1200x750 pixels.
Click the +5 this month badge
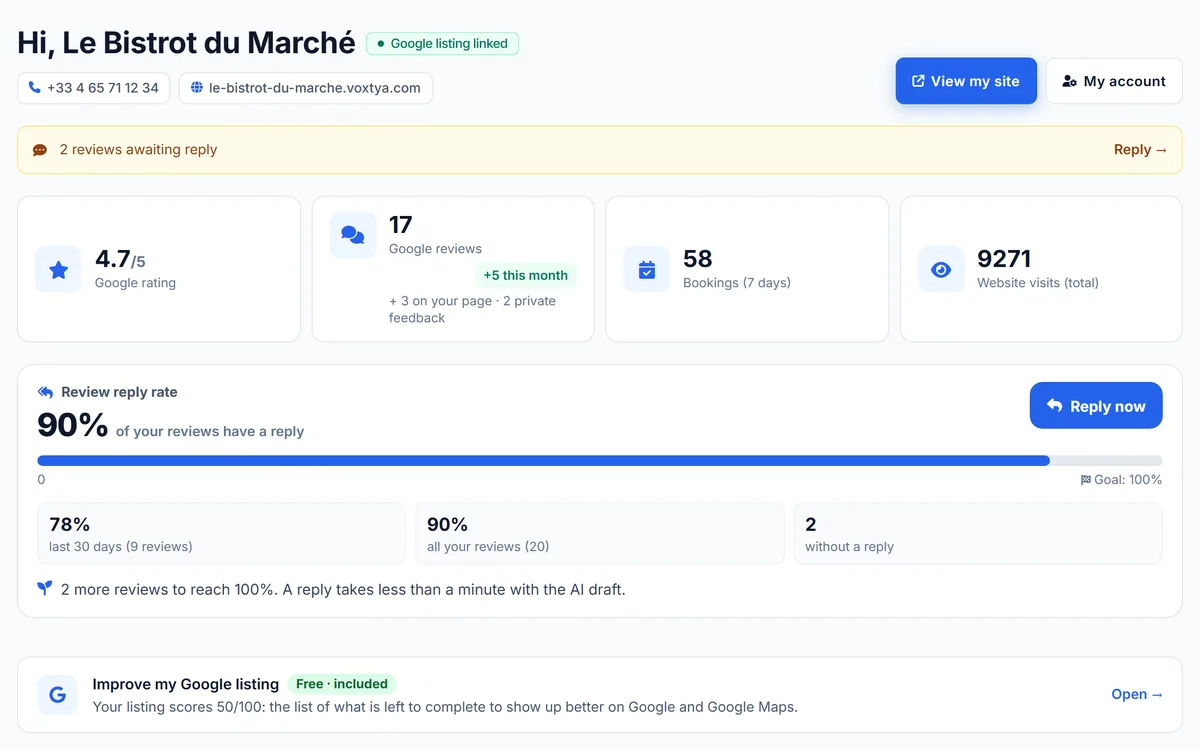point(526,275)
